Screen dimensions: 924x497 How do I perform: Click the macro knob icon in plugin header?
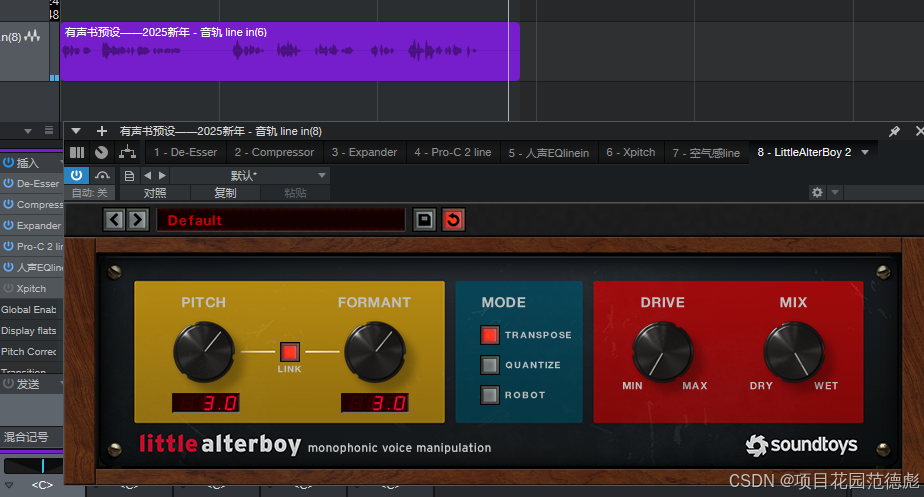pyautogui.click(x=101, y=152)
